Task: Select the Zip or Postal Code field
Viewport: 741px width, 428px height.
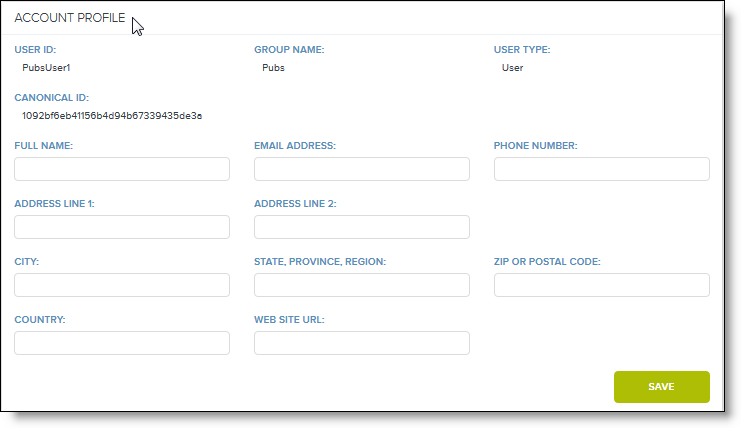Action: [602, 285]
